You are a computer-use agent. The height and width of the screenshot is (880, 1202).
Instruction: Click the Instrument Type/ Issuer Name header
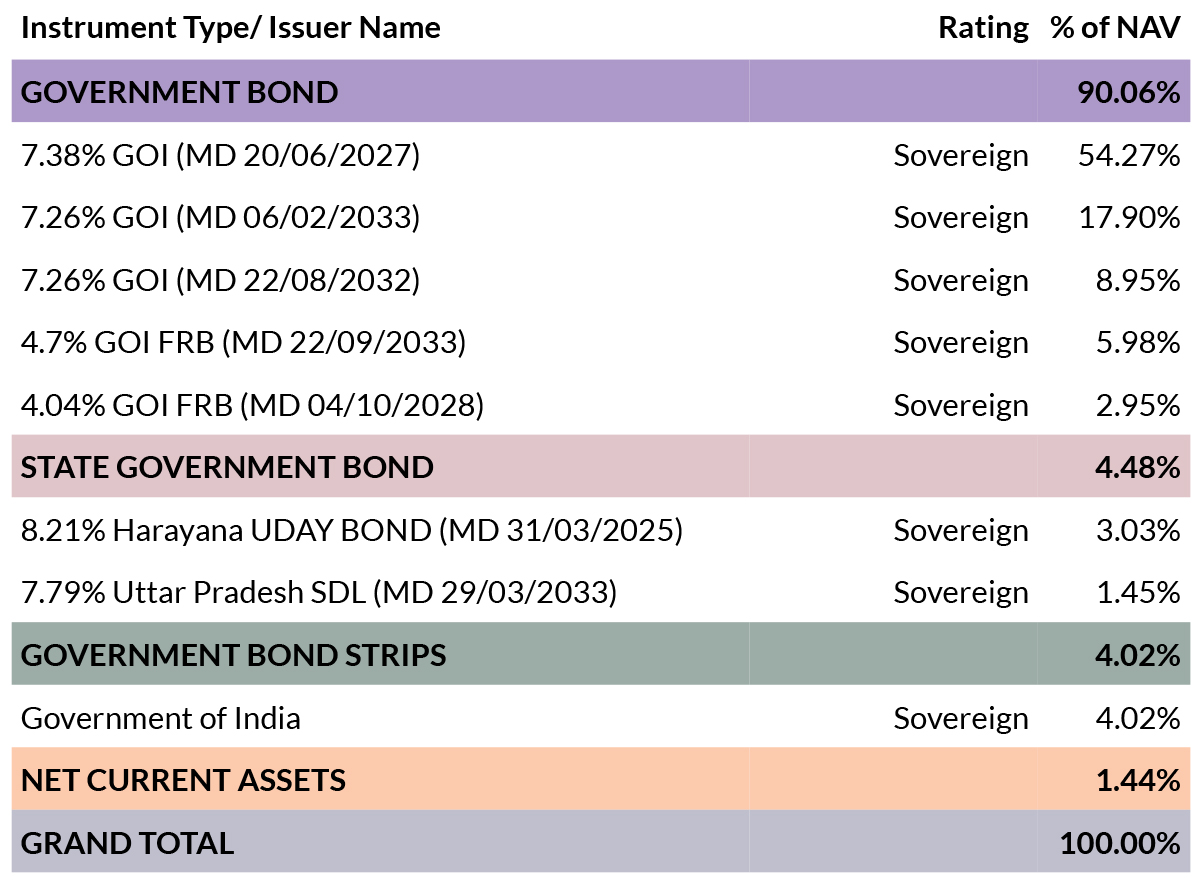[x=231, y=28]
